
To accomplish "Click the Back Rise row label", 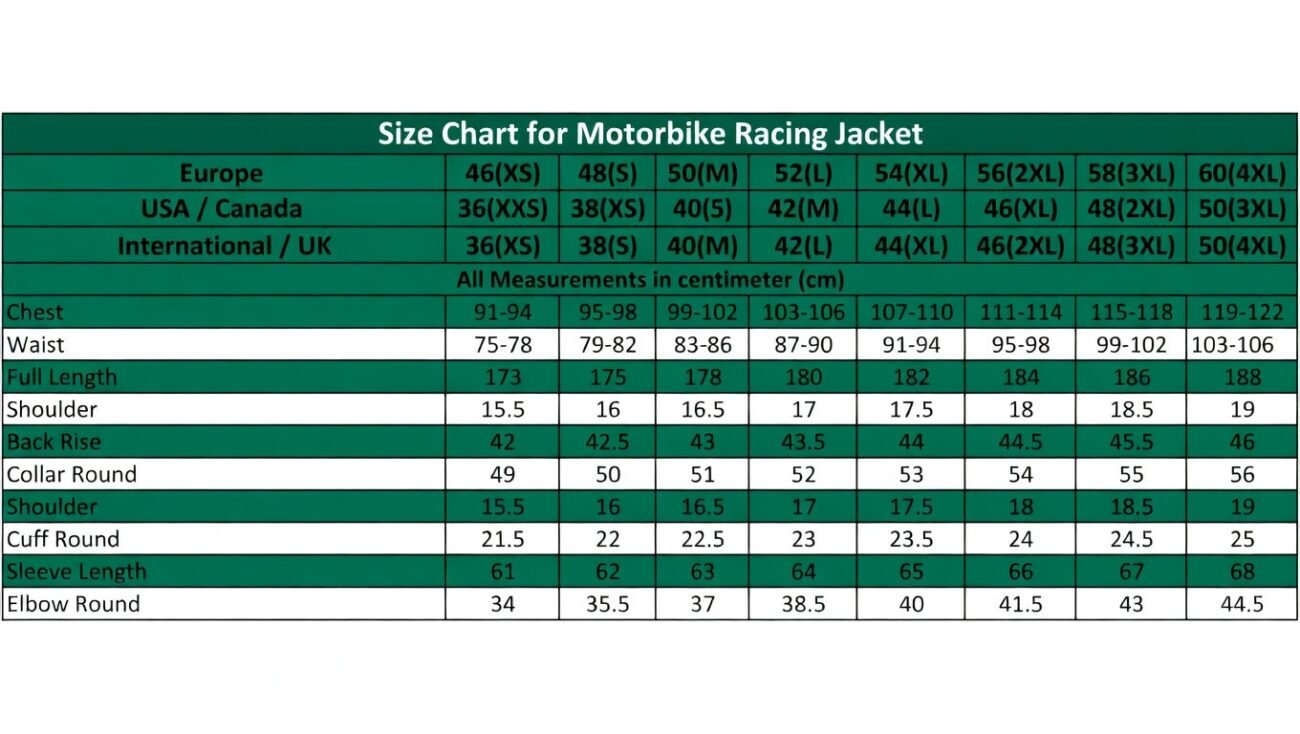I will tap(54, 442).
